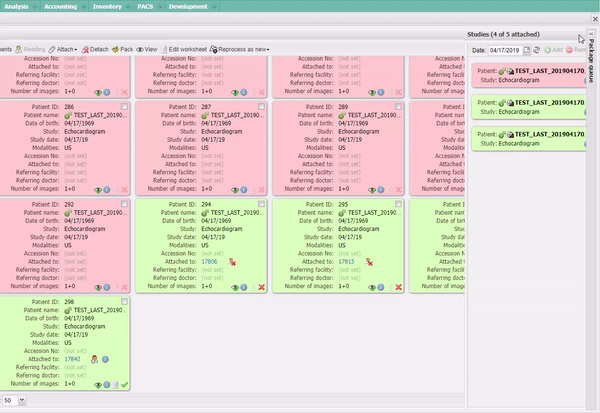The image size is (600, 413).
Task: Click refresh icon in Studies panel
Action: coord(537,50)
